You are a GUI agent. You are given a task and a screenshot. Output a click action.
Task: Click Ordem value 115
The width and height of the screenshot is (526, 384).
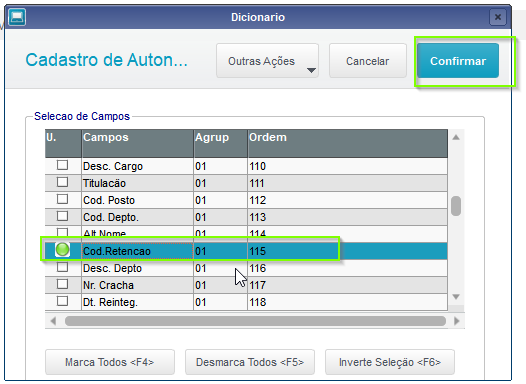coord(258,251)
